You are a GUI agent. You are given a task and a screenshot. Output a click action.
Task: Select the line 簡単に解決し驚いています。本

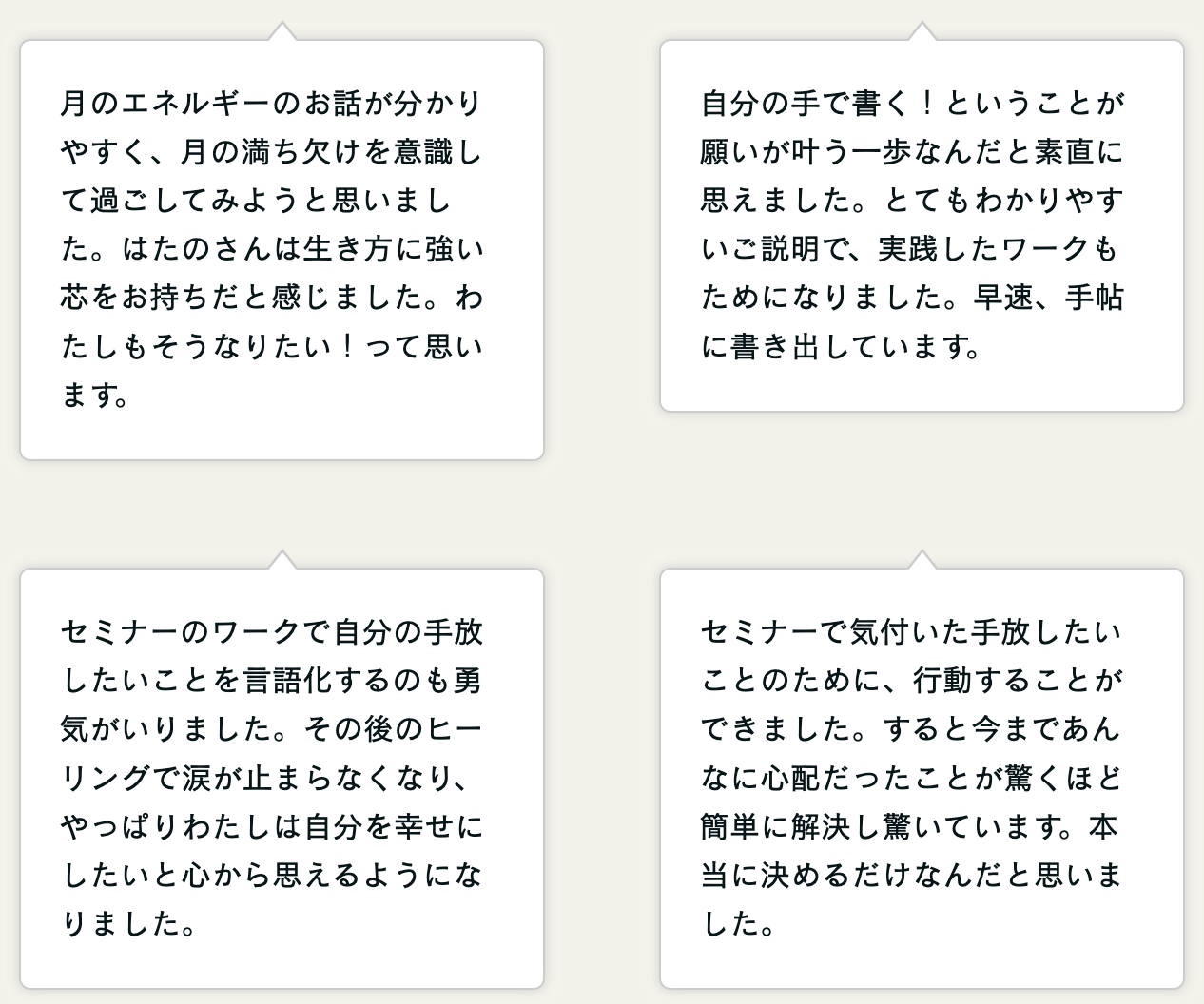(x=909, y=827)
